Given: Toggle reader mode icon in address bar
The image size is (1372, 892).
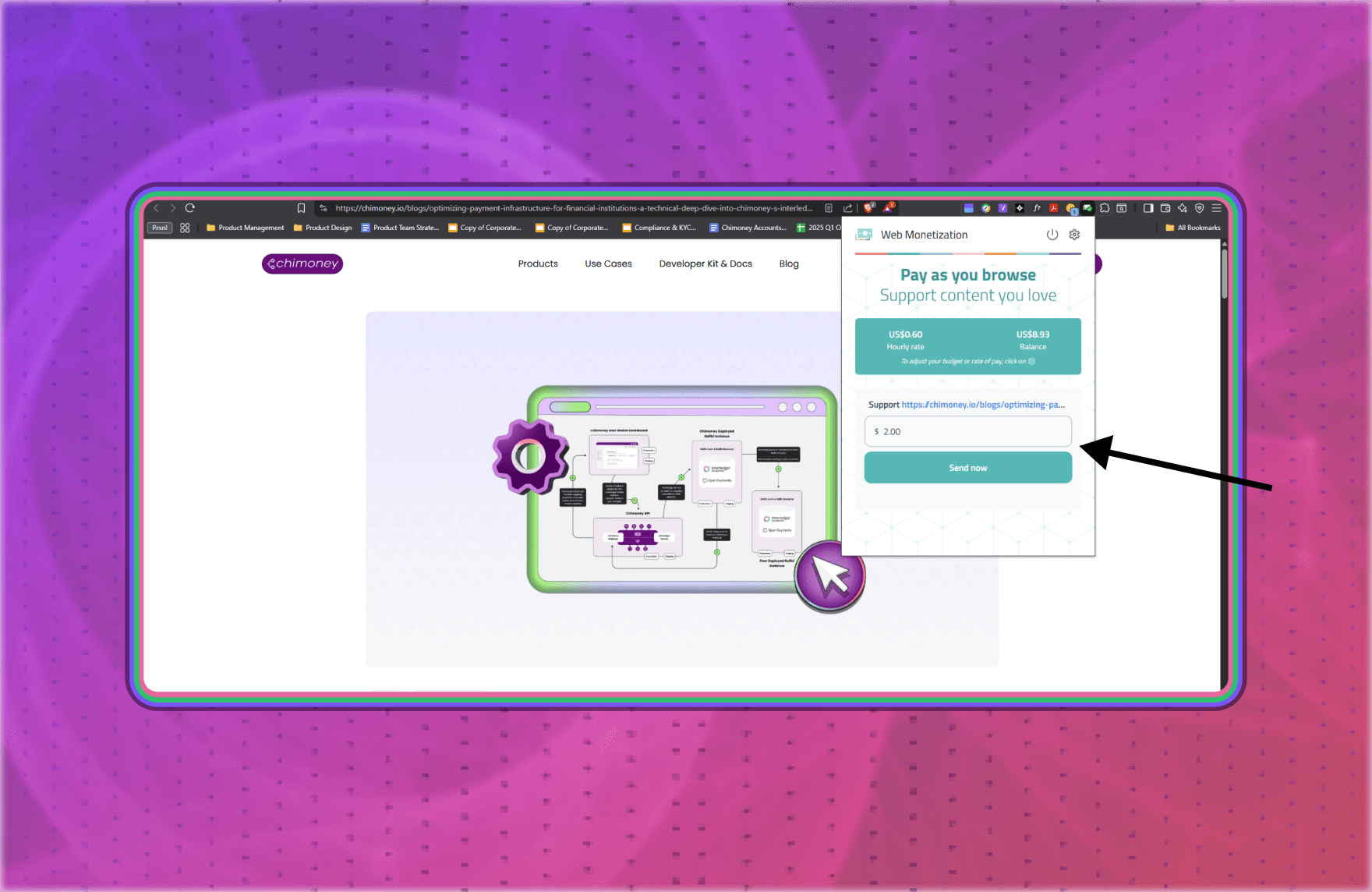Looking at the screenshot, I should pyautogui.click(x=829, y=208).
